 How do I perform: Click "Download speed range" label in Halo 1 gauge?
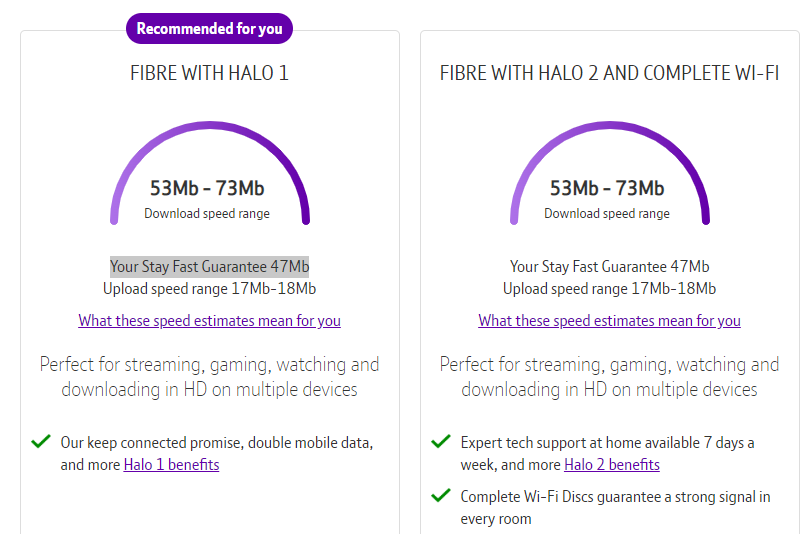[207, 213]
